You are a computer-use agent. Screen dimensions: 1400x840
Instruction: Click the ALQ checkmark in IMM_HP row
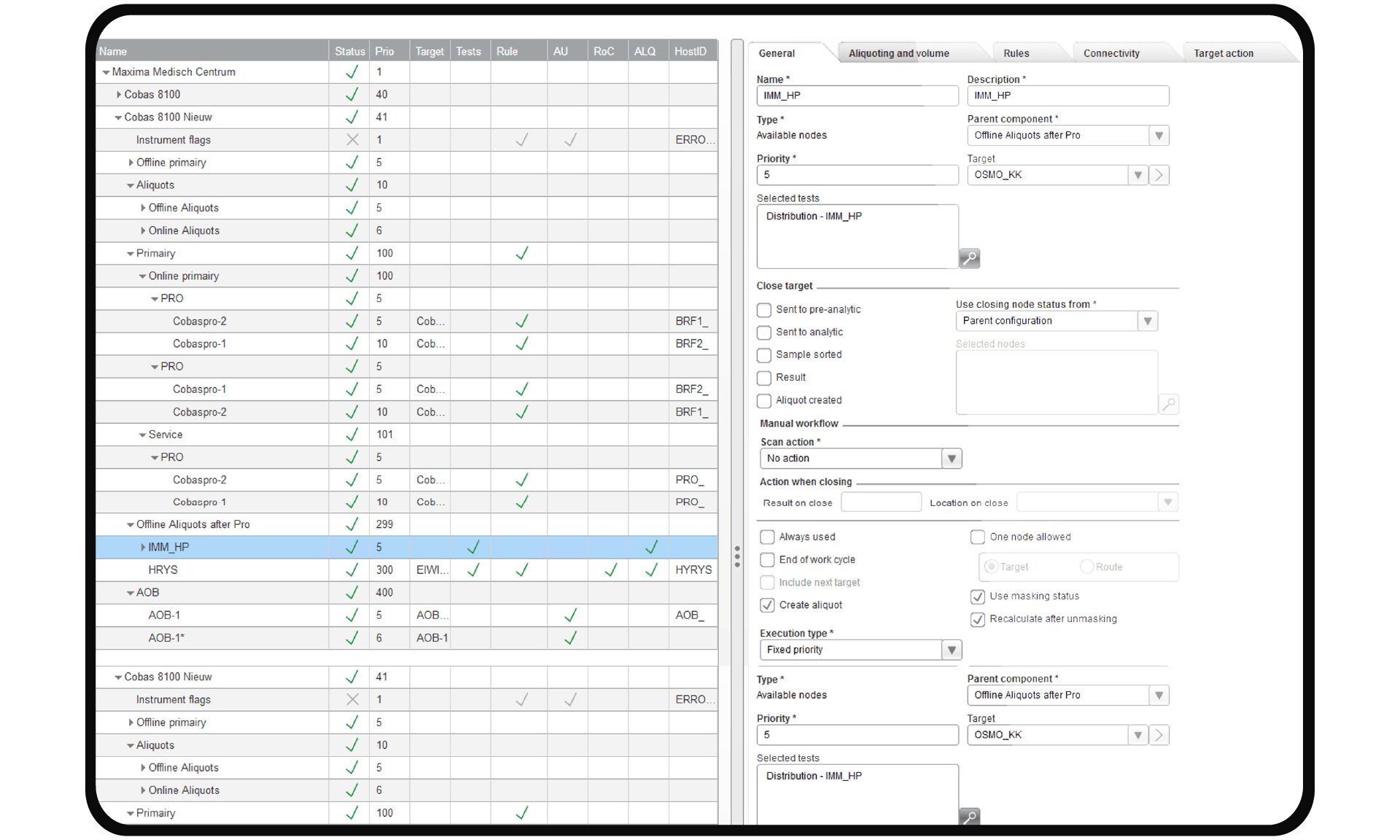point(651,547)
